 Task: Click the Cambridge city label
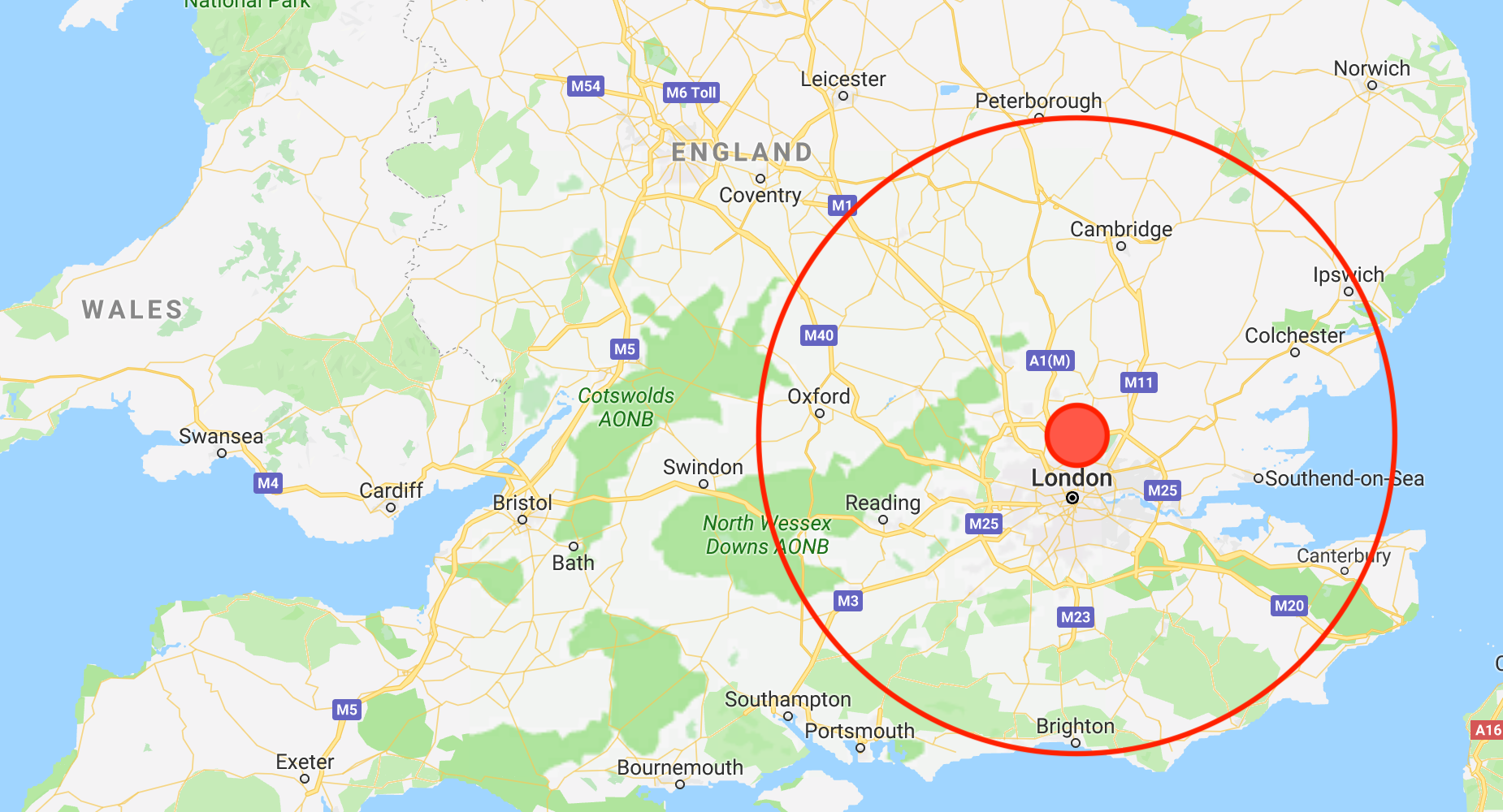coord(1121,229)
